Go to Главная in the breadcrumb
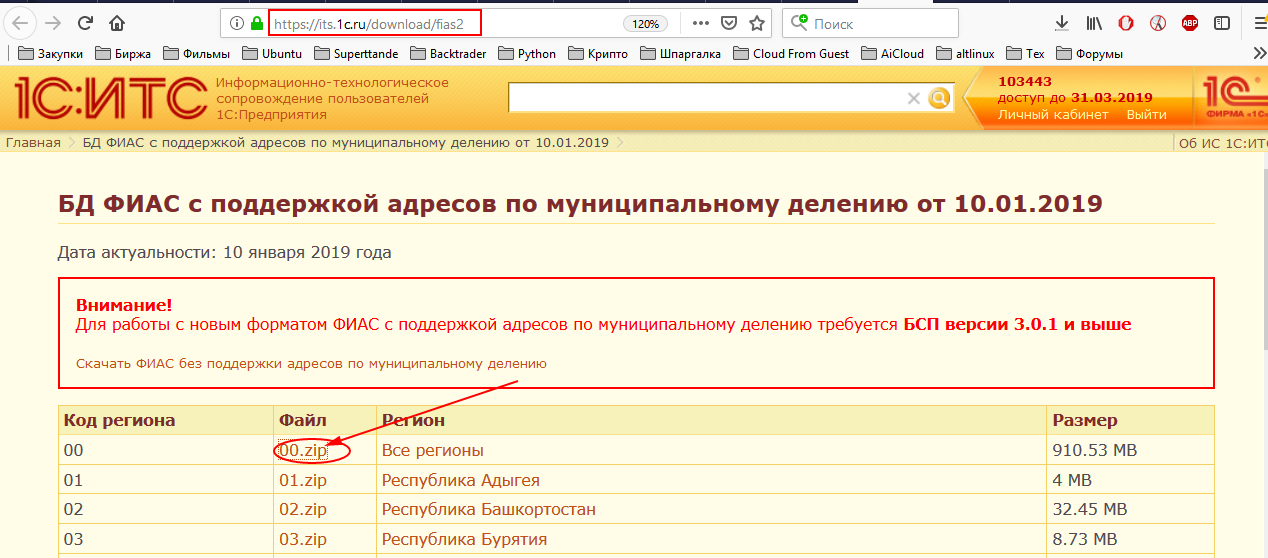1268x558 pixels. pos(33,142)
